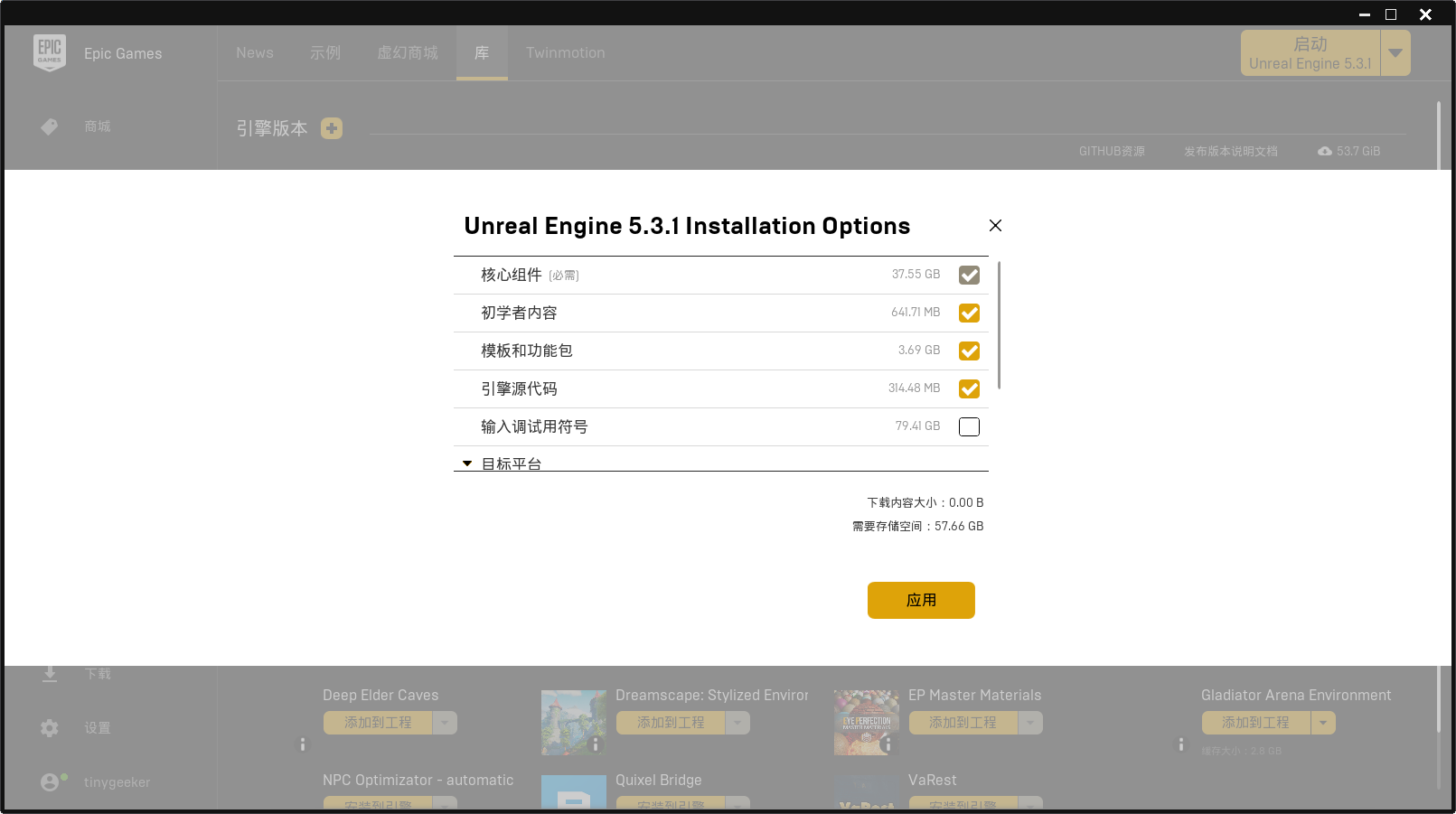Click the 应用 apply button
Image resolution: width=1456 pixels, height=814 pixels.
coord(921,600)
